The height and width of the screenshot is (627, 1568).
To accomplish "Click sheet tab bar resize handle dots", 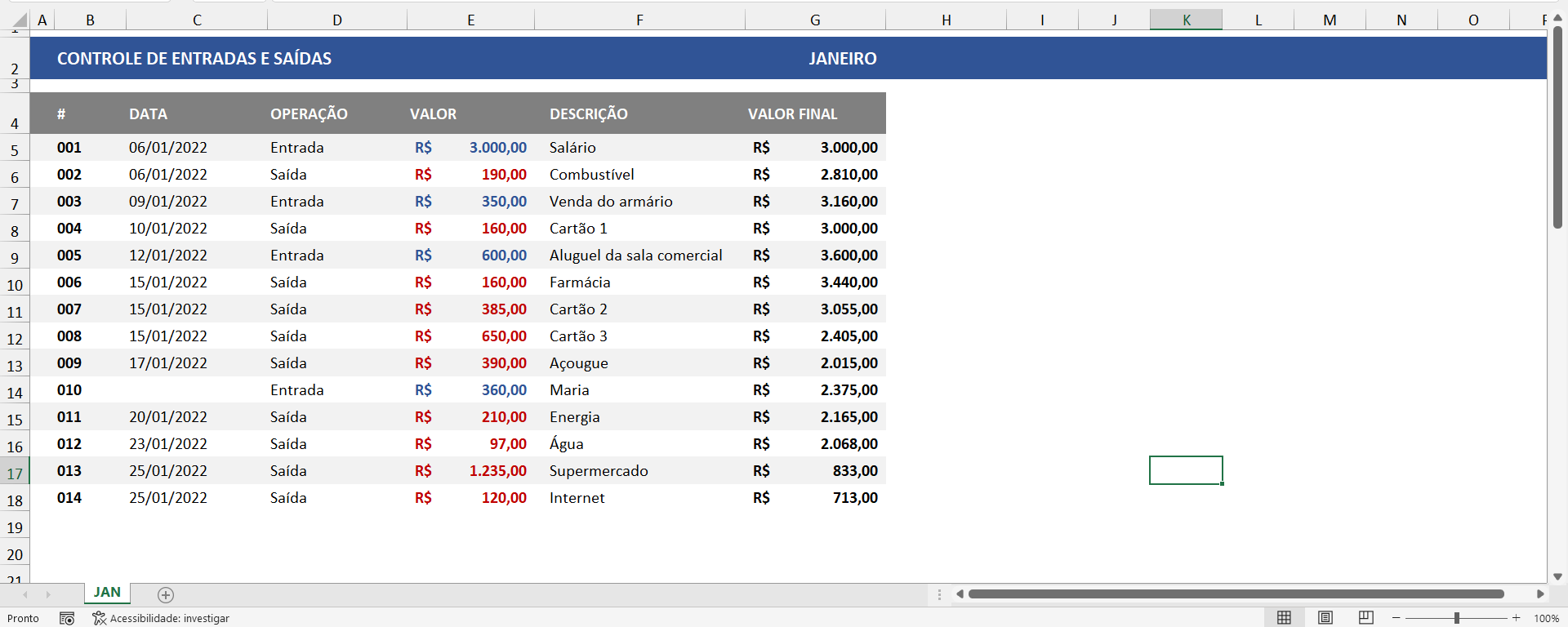I will 939,594.
